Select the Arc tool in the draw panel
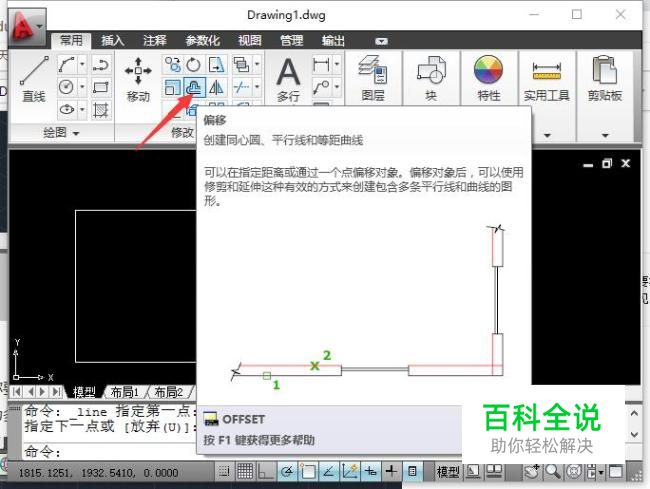650x489 pixels. coord(101,64)
